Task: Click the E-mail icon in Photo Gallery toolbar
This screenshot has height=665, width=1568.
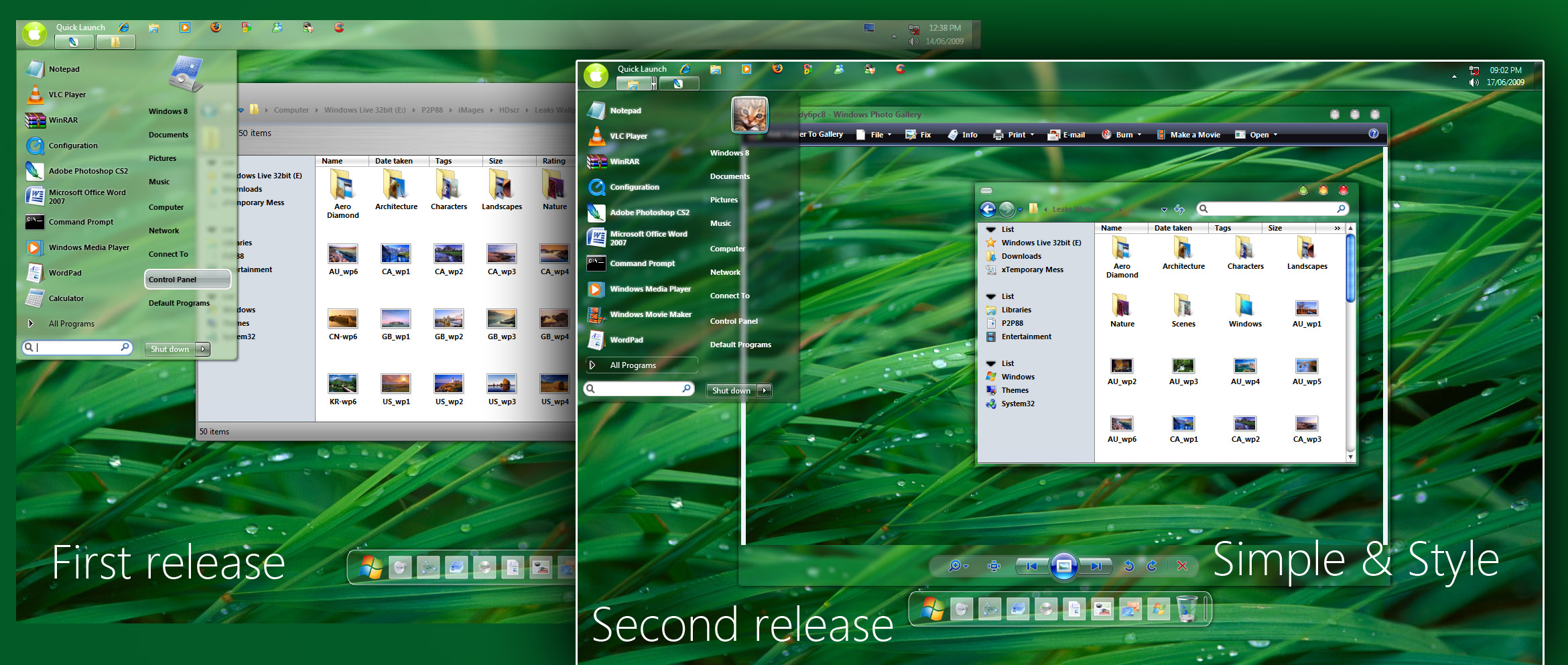Action: tap(1067, 134)
